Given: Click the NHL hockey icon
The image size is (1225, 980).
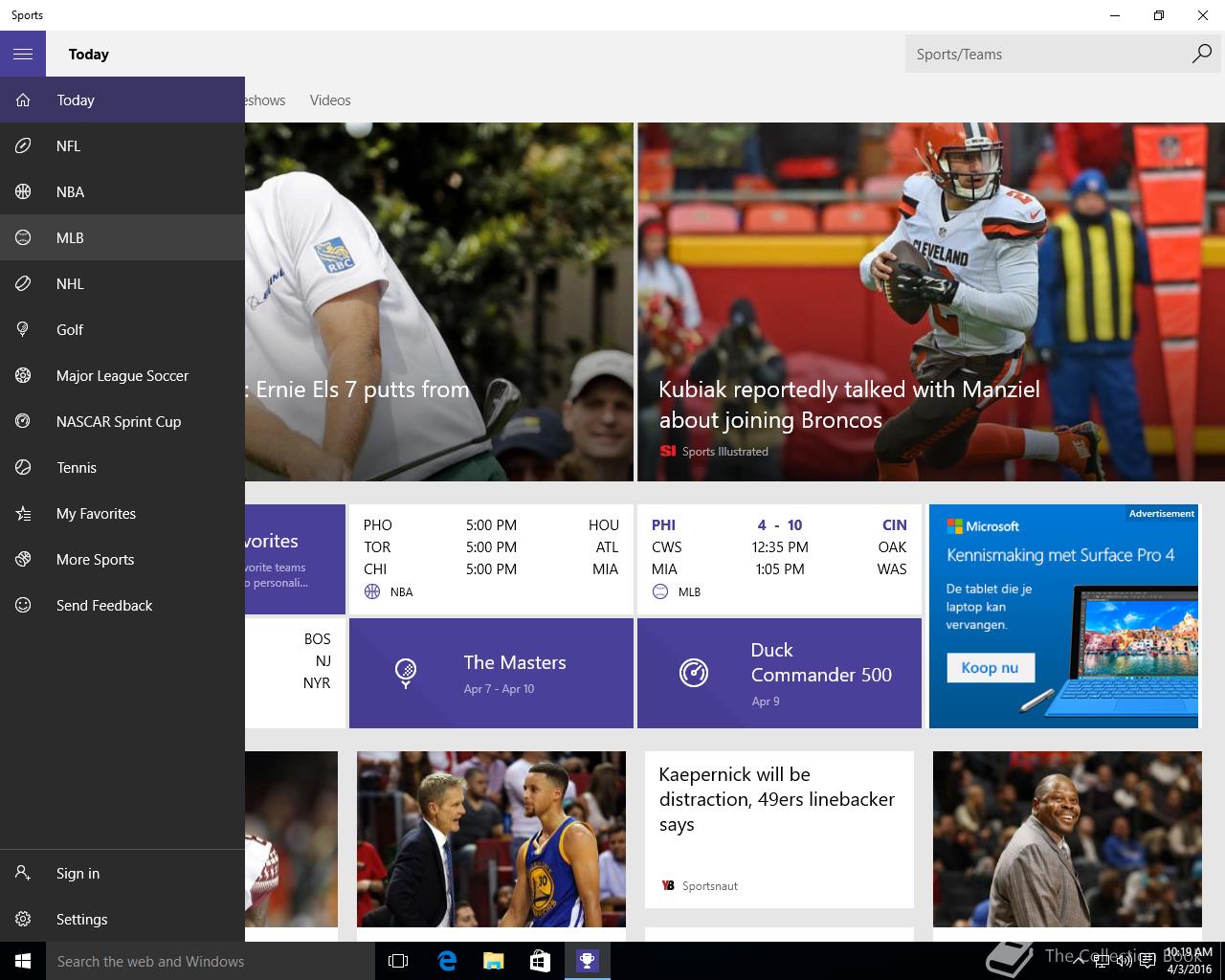Looking at the screenshot, I should pos(23,283).
